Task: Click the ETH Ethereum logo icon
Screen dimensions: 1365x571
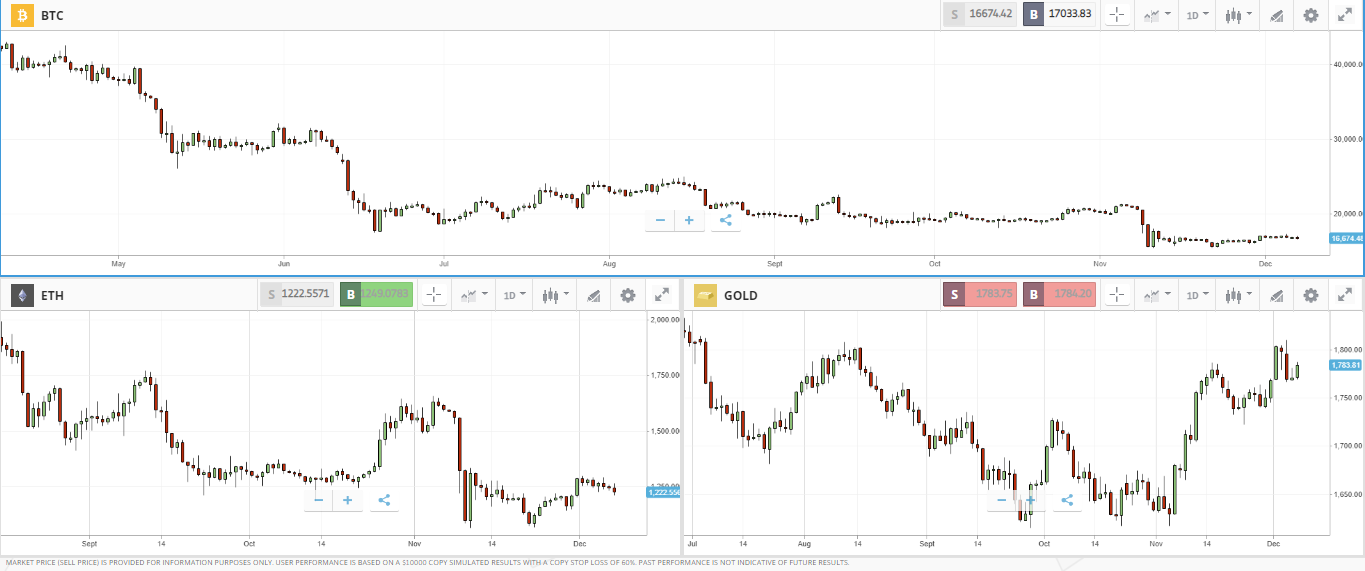Action: (22, 295)
